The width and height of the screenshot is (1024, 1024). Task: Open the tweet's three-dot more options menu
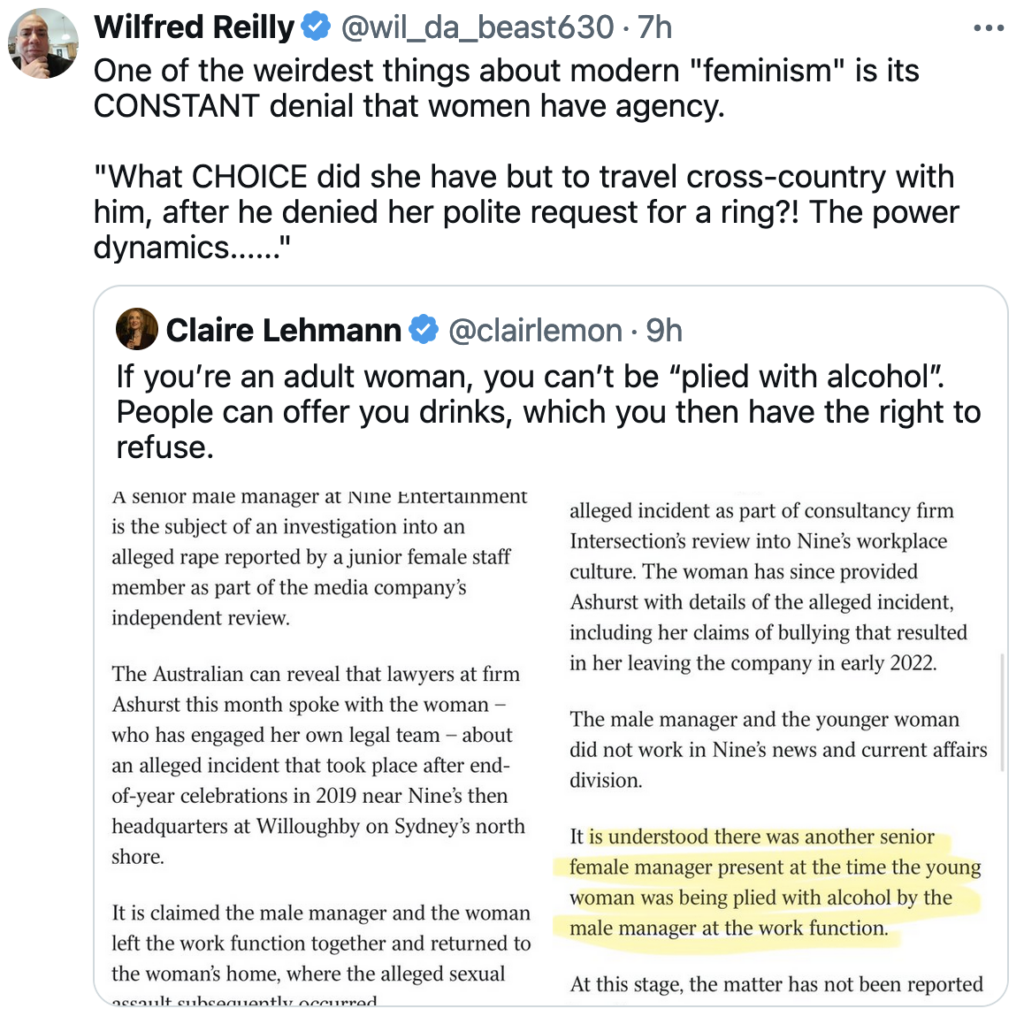pos(987,27)
